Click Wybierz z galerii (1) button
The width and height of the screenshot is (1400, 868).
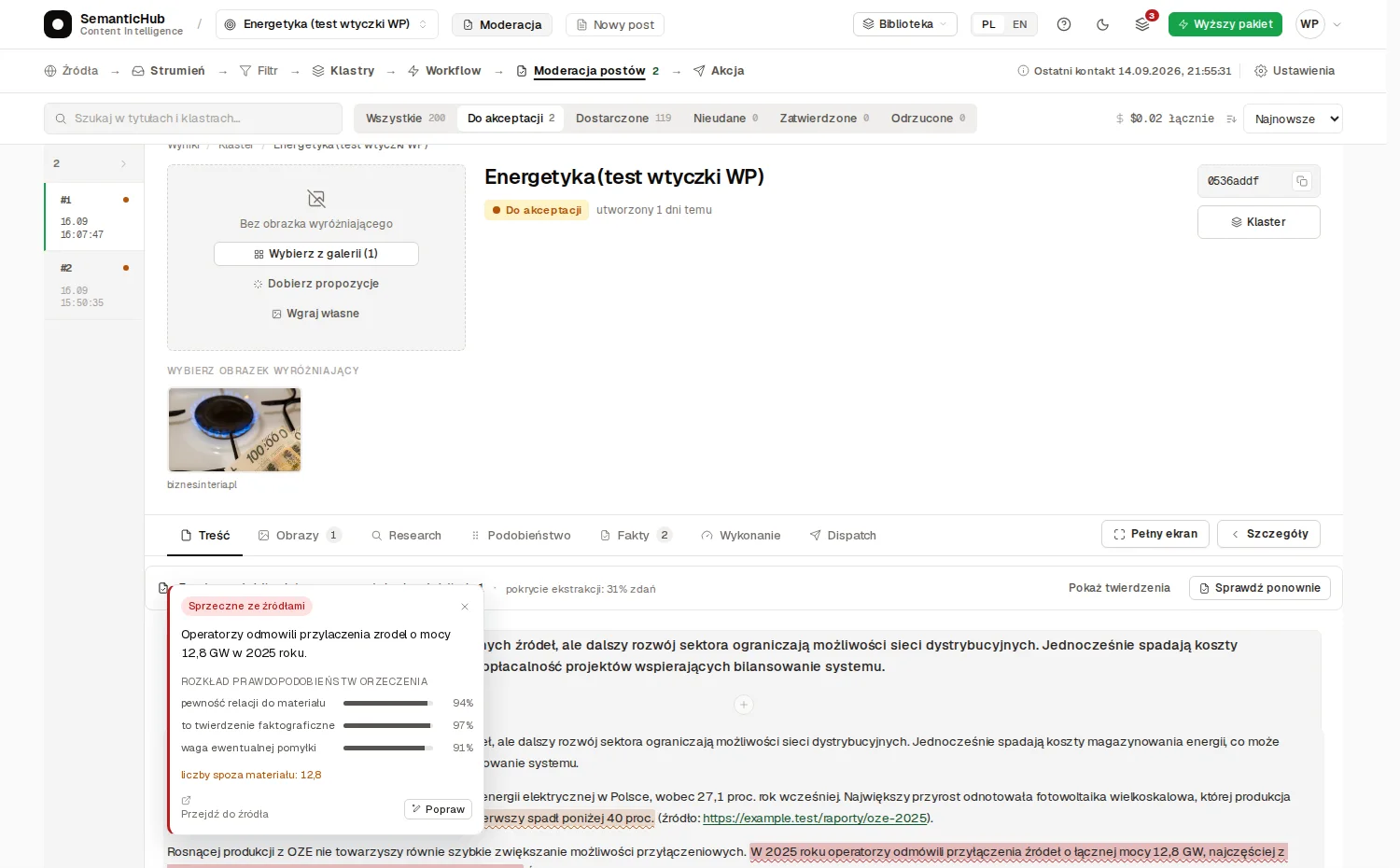point(316,254)
